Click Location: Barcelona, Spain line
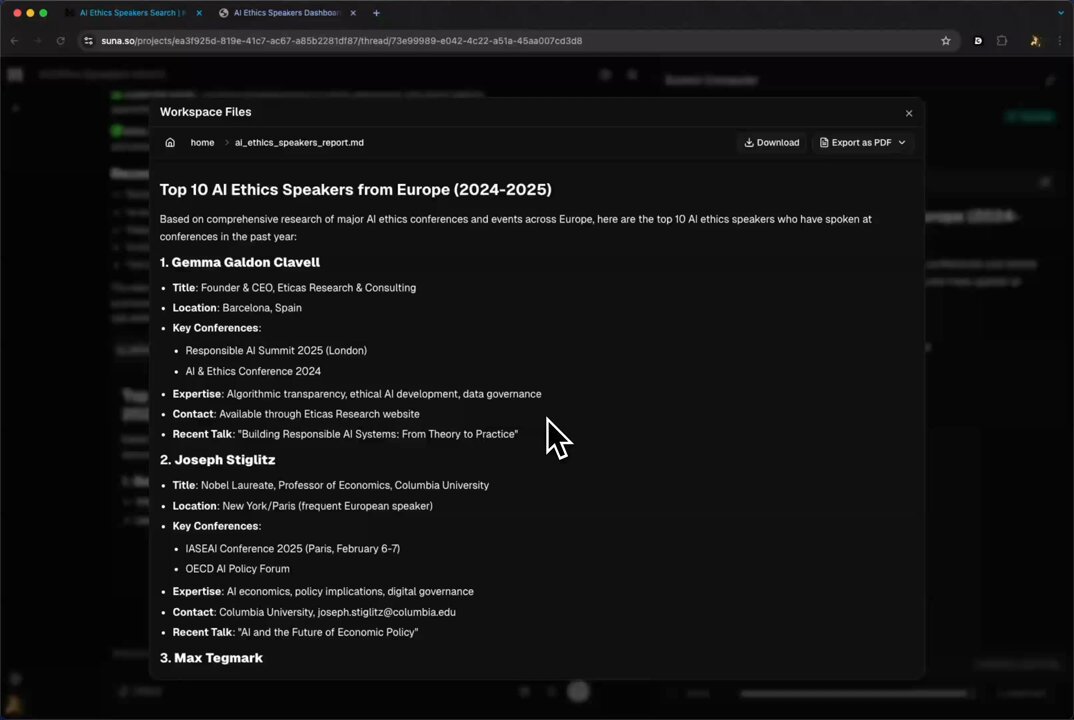This screenshot has height=720, width=1074. point(237,308)
